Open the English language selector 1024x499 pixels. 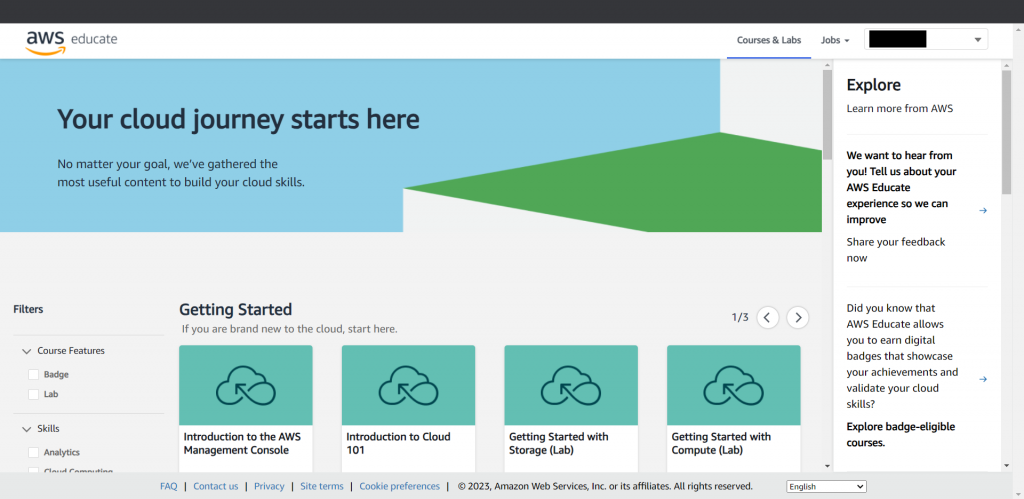pyautogui.click(x=826, y=487)
